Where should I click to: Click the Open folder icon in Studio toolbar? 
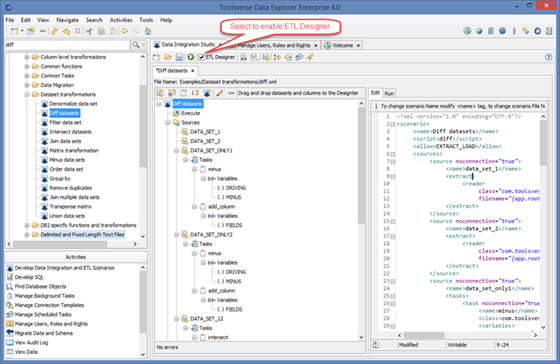pos(168,57)
